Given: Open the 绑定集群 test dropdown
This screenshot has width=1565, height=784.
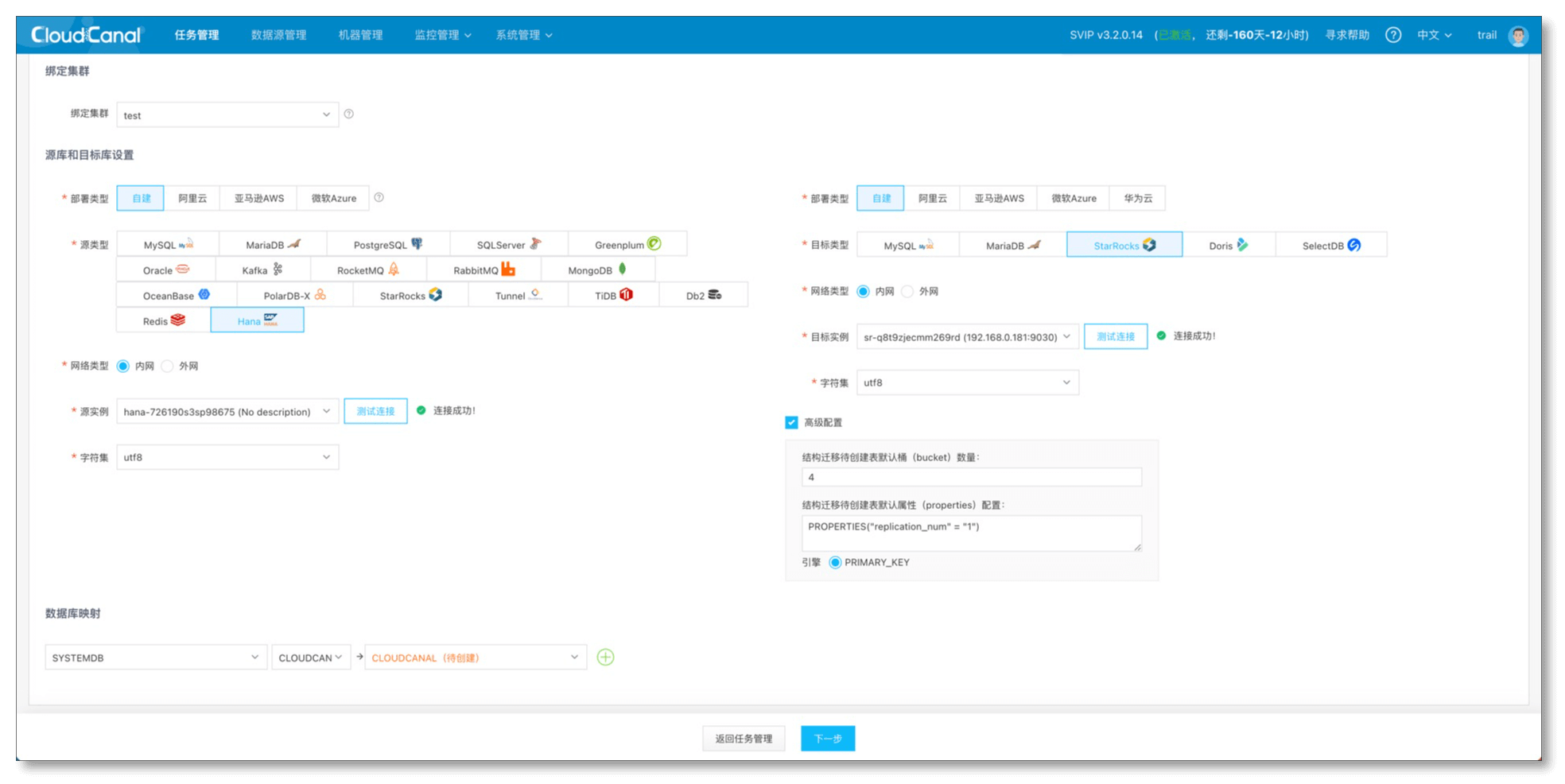Looking at the screenshot, I should (227, 115).
